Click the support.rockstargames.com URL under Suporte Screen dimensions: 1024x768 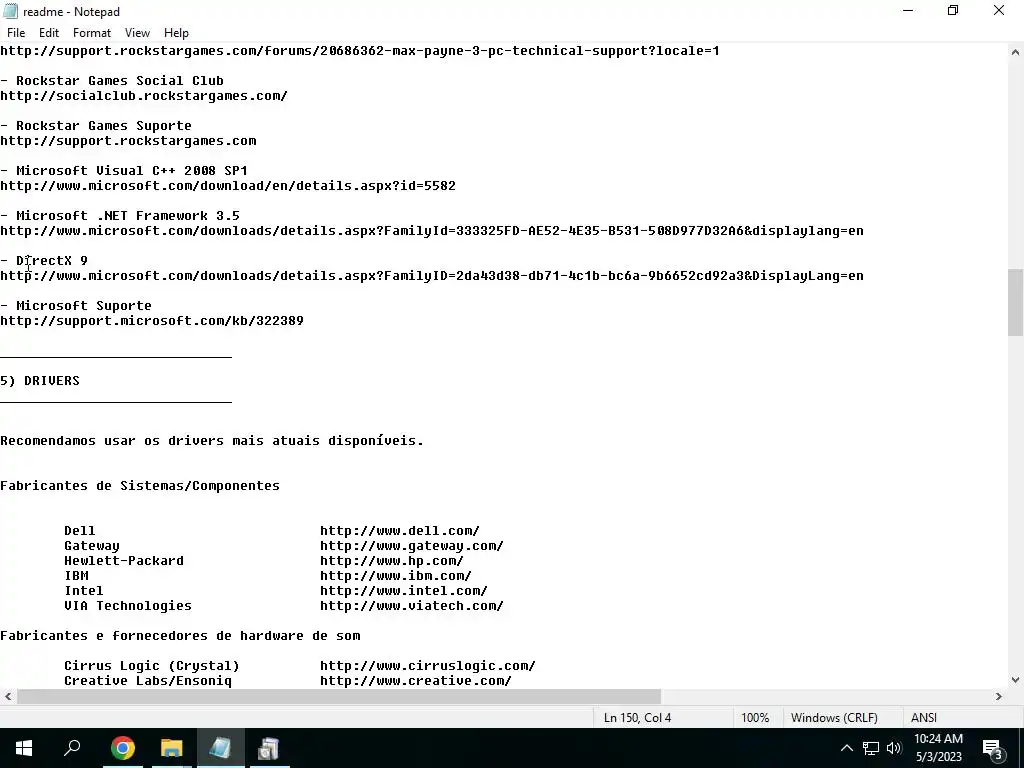pos(128,141)
